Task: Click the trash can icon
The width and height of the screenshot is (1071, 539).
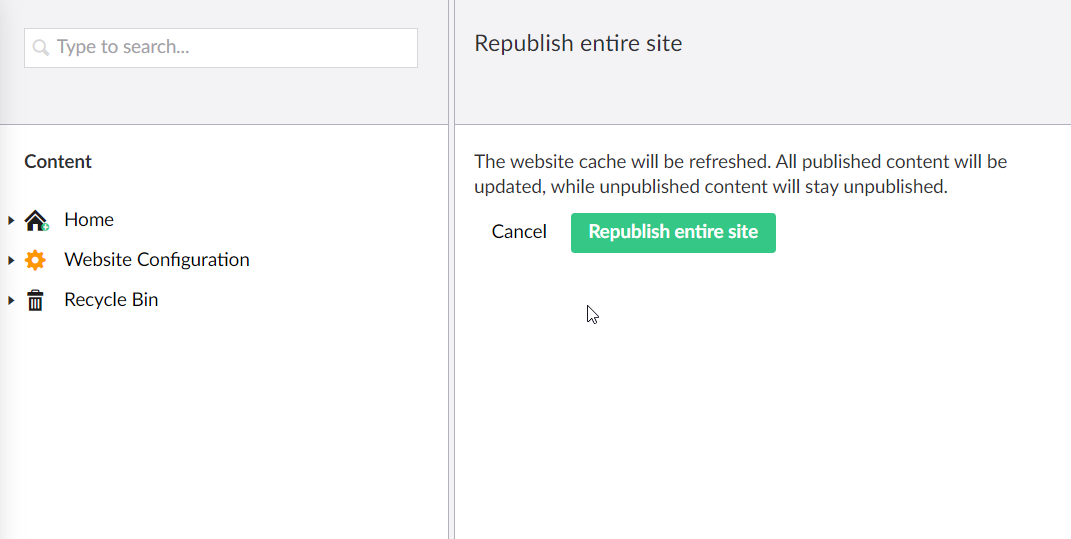Action: coord(36,300)
